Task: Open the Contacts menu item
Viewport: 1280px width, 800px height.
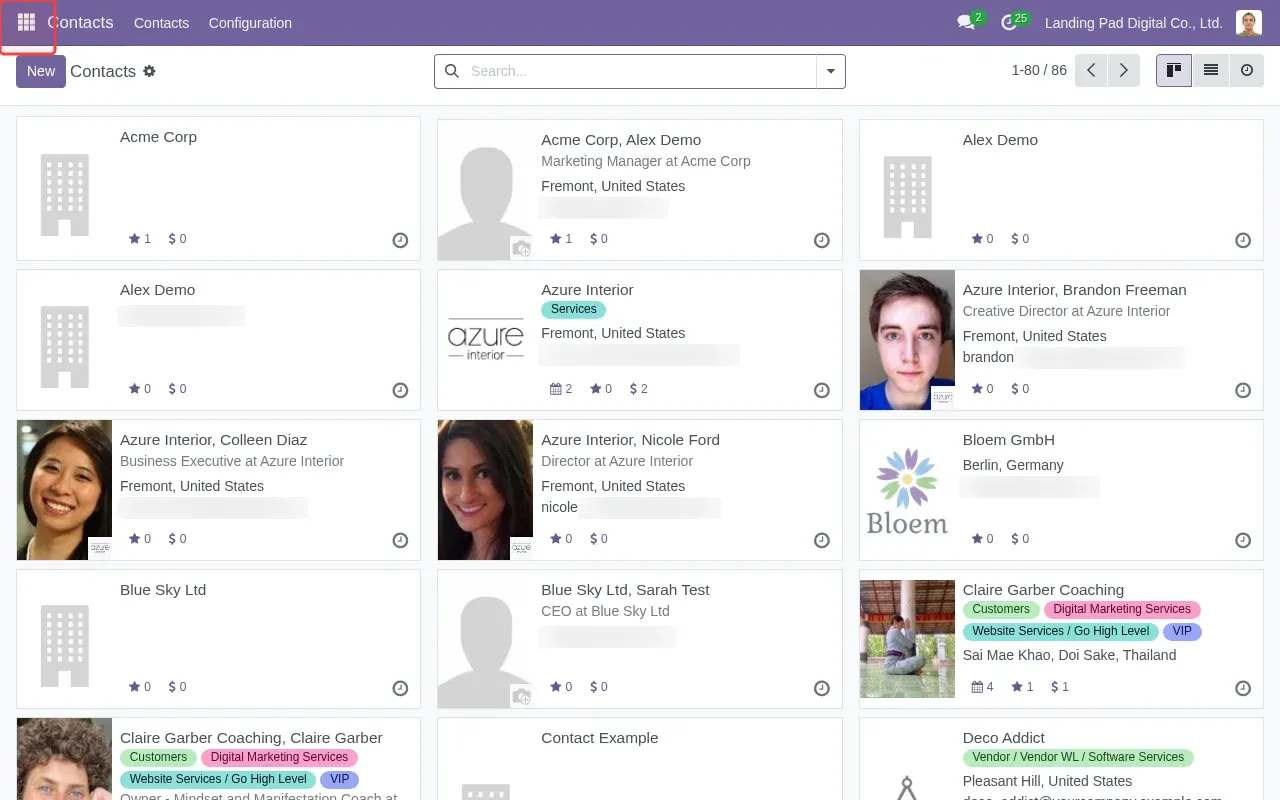Action: (161, 23)
